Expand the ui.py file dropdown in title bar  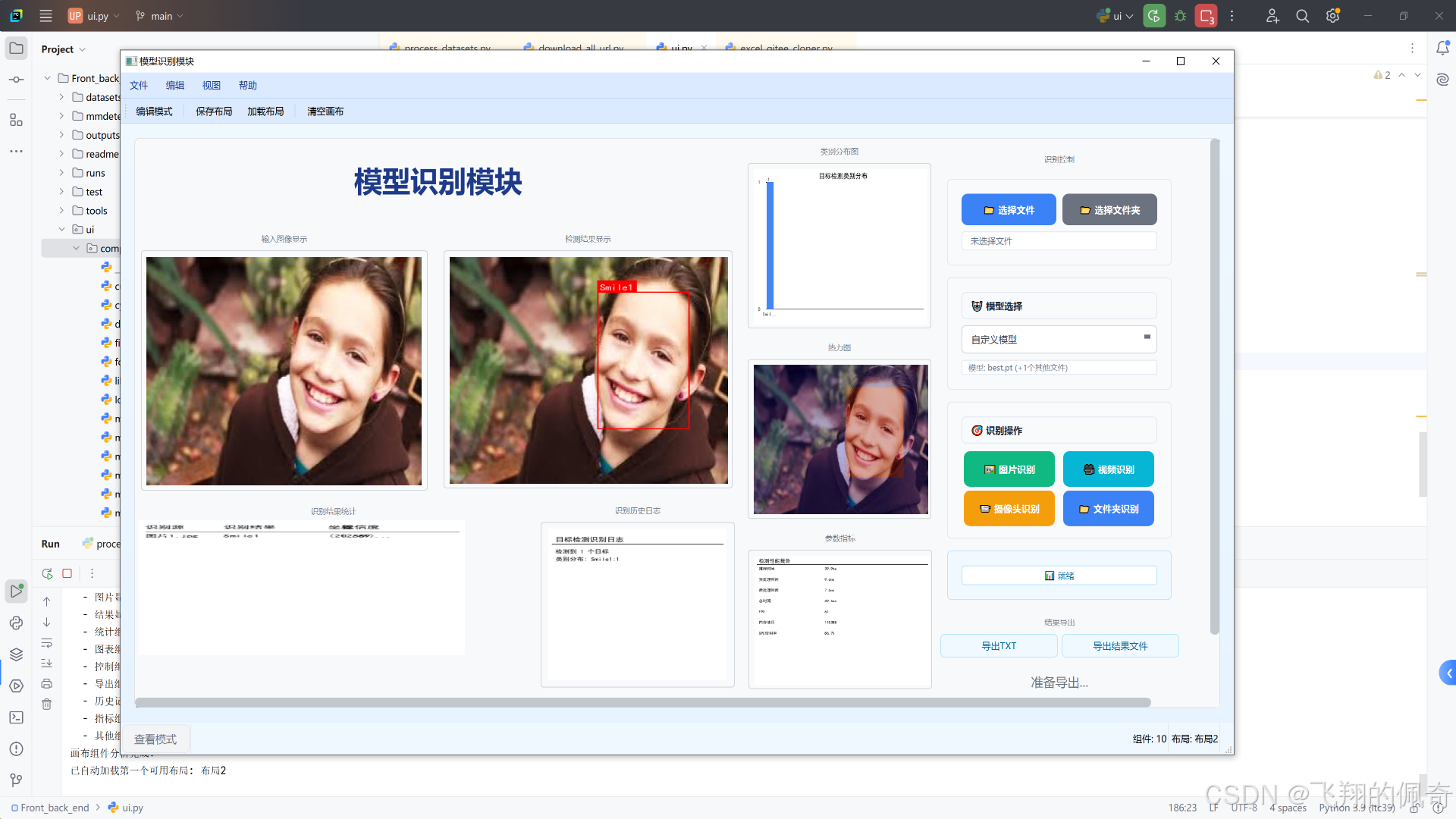[94, 15]
